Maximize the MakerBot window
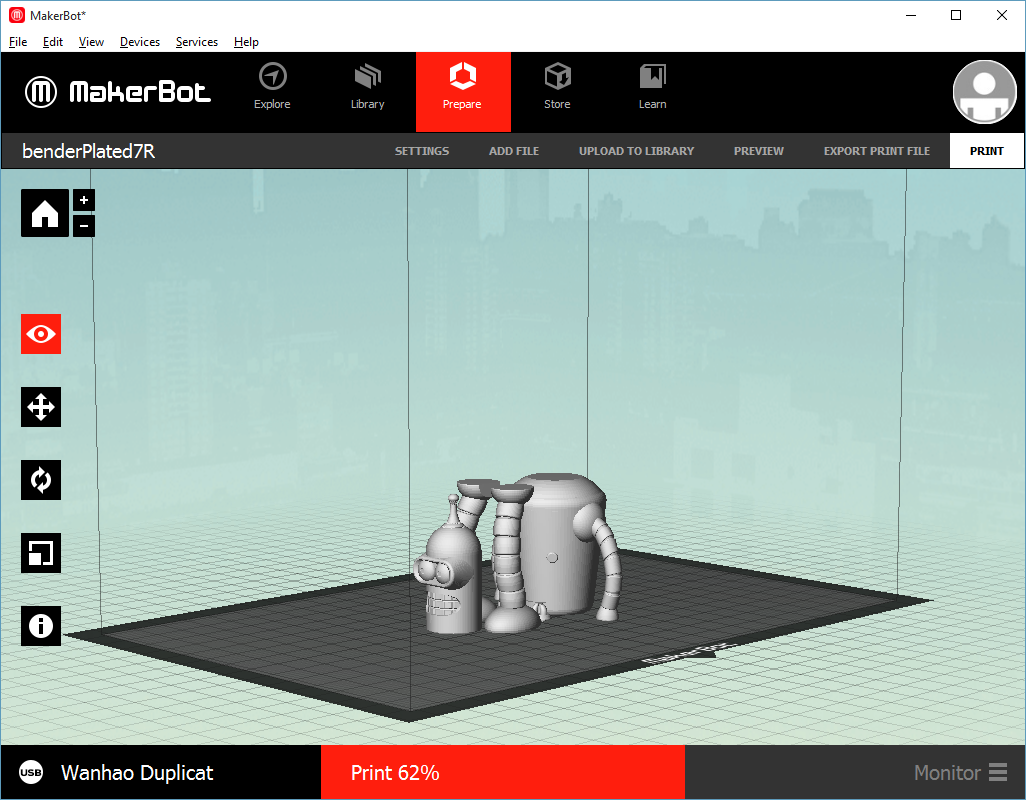This screenshot has width=1026, height=800. point(956,15)
